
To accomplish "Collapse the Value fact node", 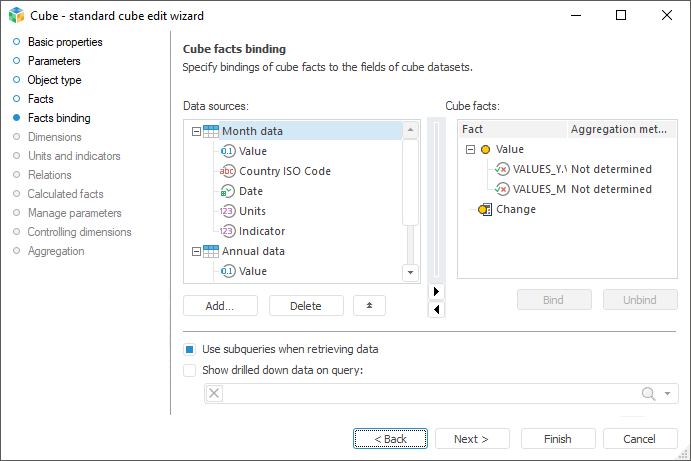I will [x=469, y=149].
